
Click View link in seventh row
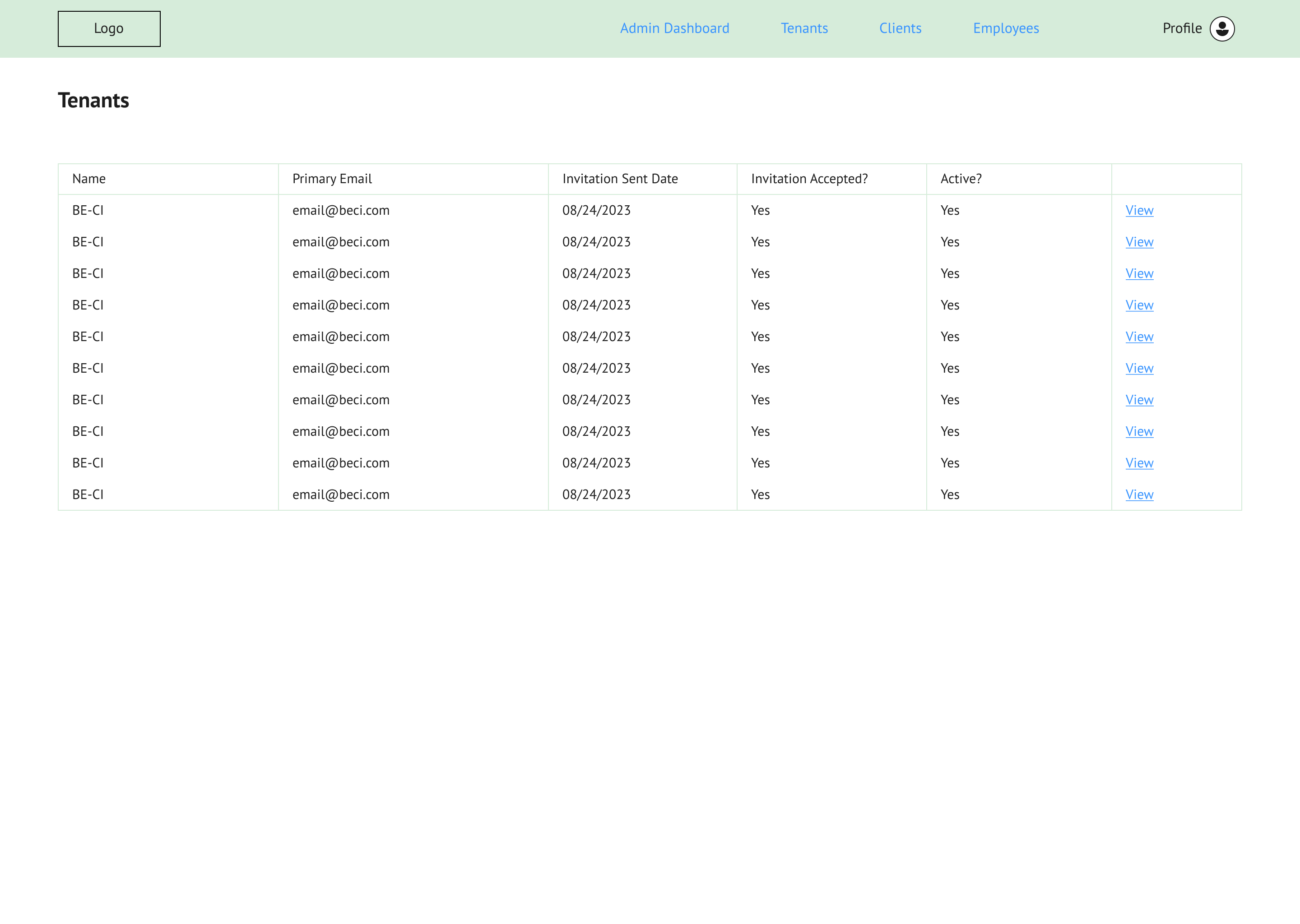tap(1139, 400)
